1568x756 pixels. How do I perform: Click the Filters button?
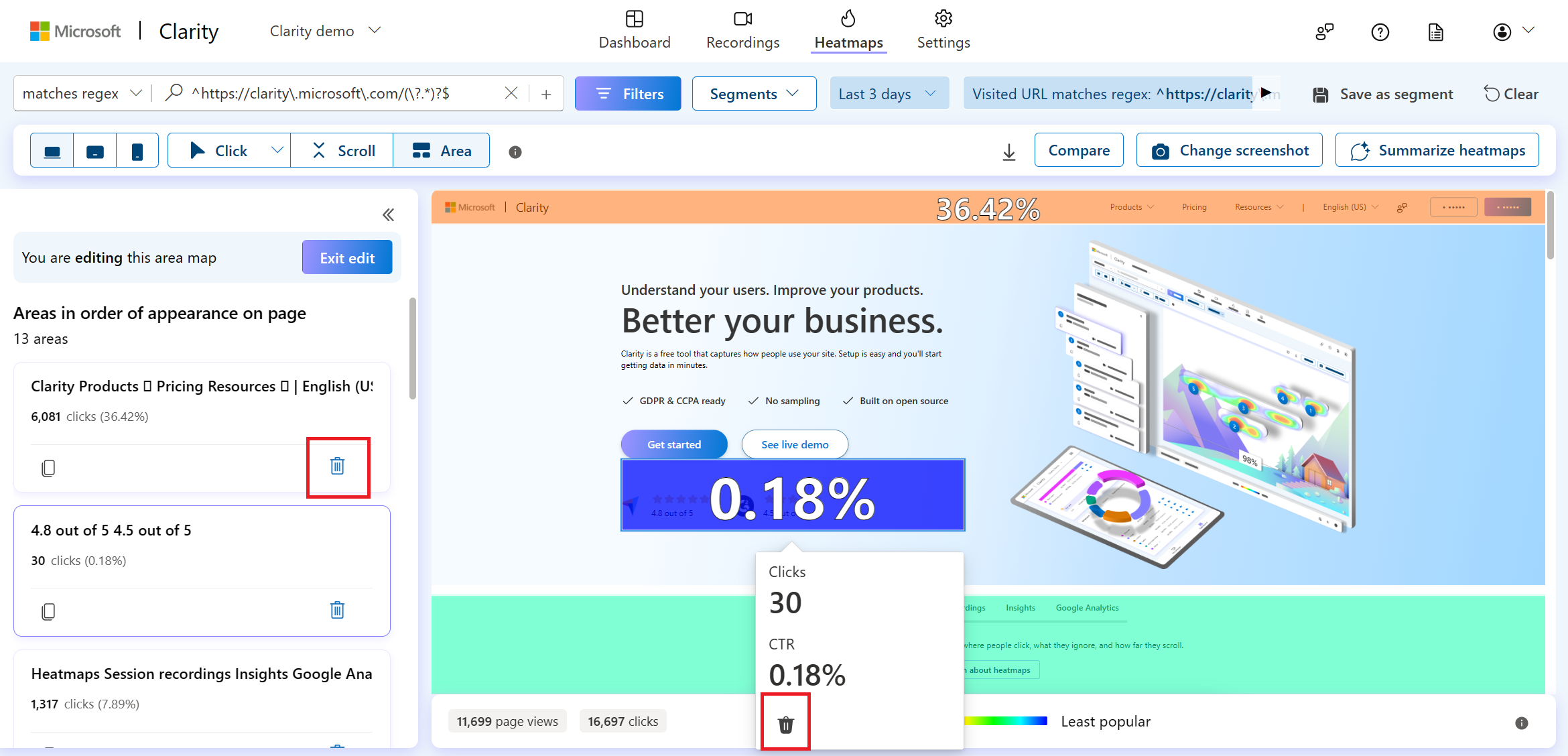(628, 94)
